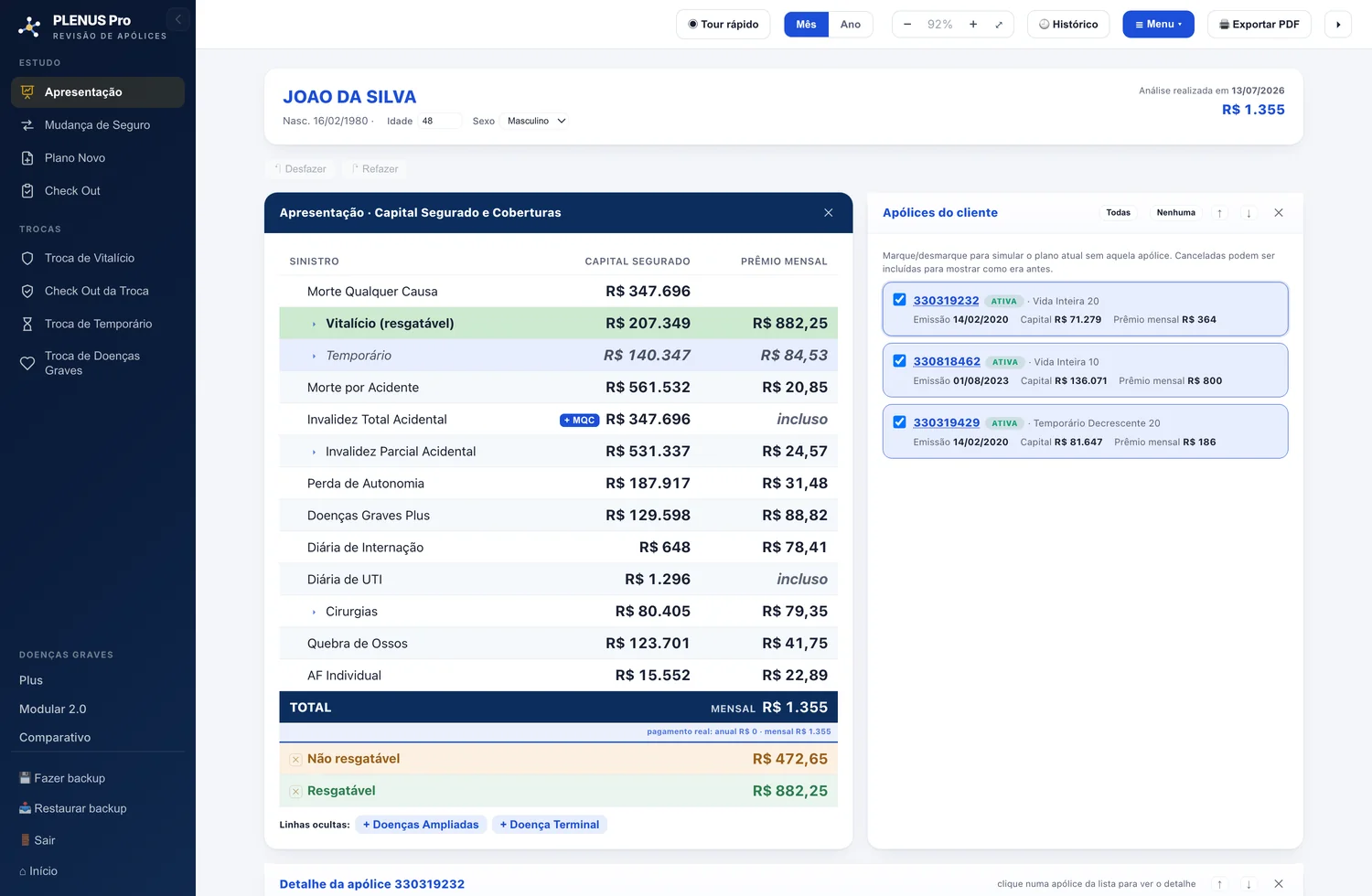Zoom in with the plus button
1372x896 pixels.
[973, 25]
